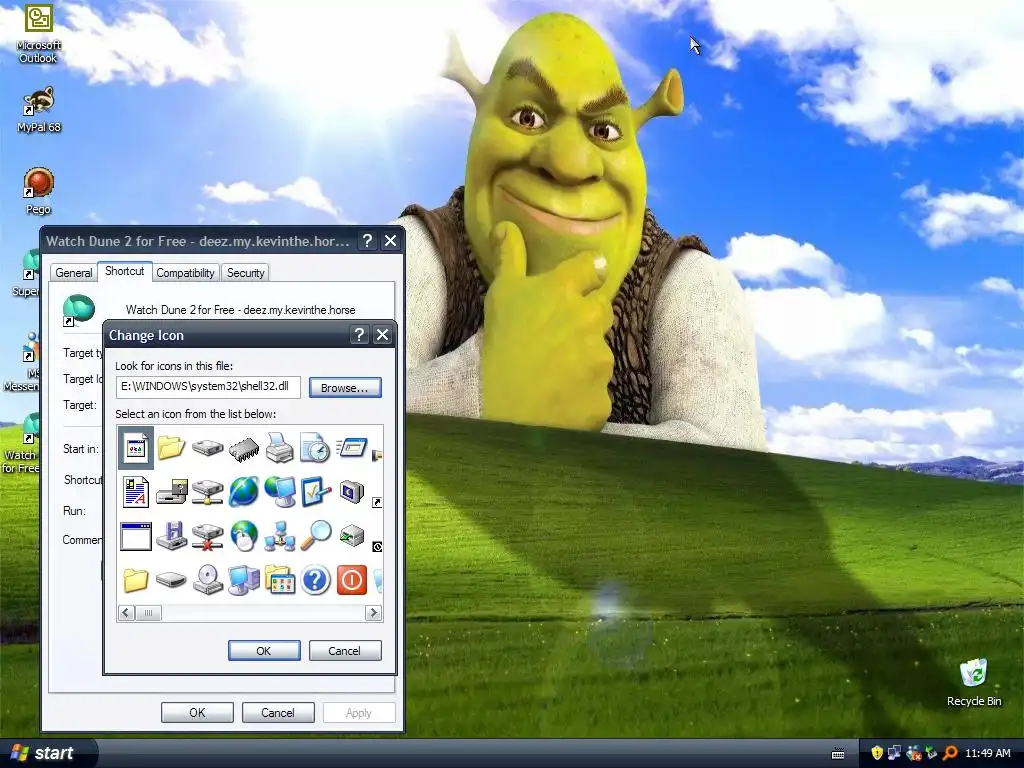This screenshot has height=768, width=1024.
Task: Click the on-screen keyboard taskbar icon
Action: pyautogui.click(x=838, y=754)
